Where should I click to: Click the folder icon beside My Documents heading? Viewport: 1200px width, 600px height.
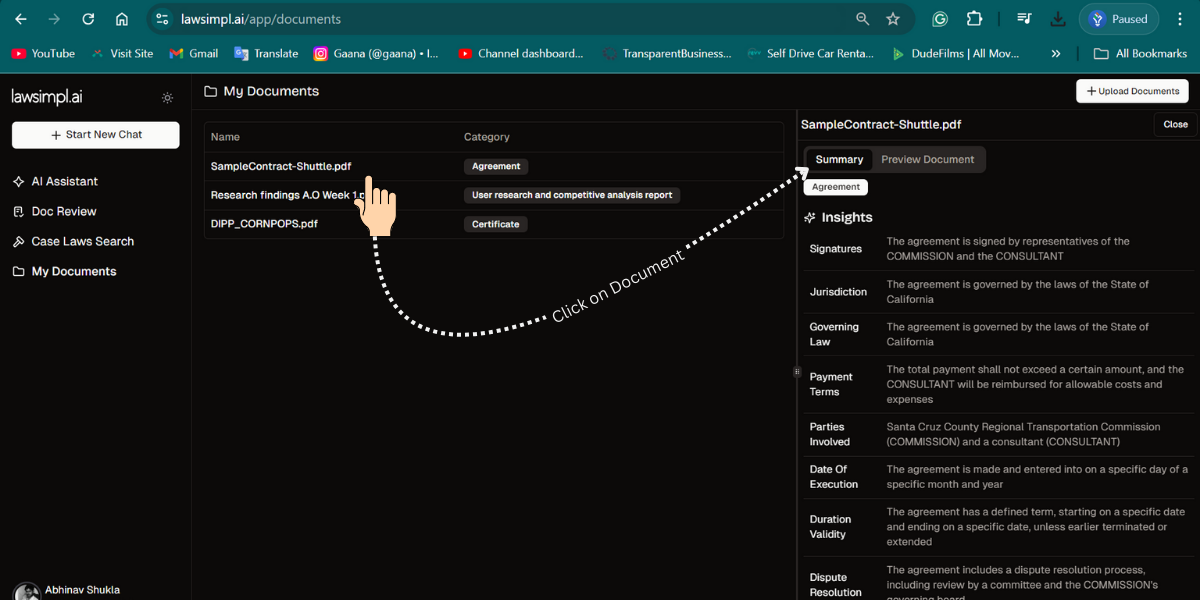[210, 91]
